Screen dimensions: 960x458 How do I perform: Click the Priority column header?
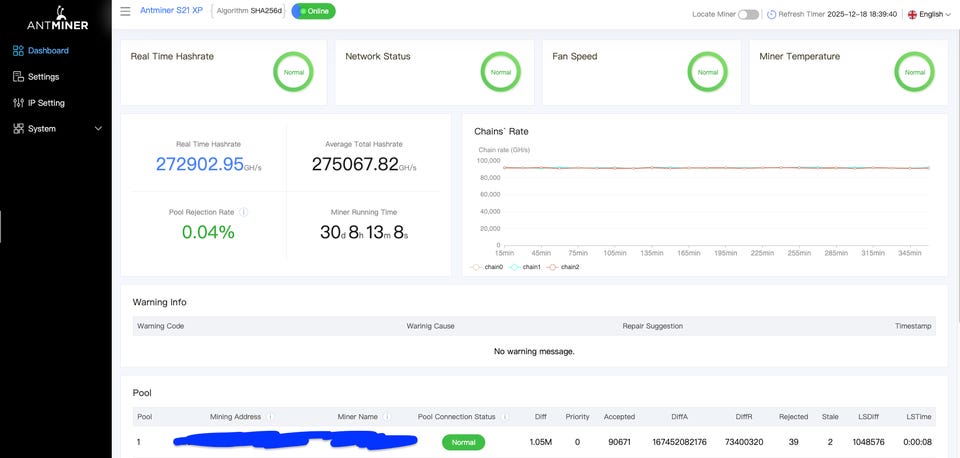577,416
